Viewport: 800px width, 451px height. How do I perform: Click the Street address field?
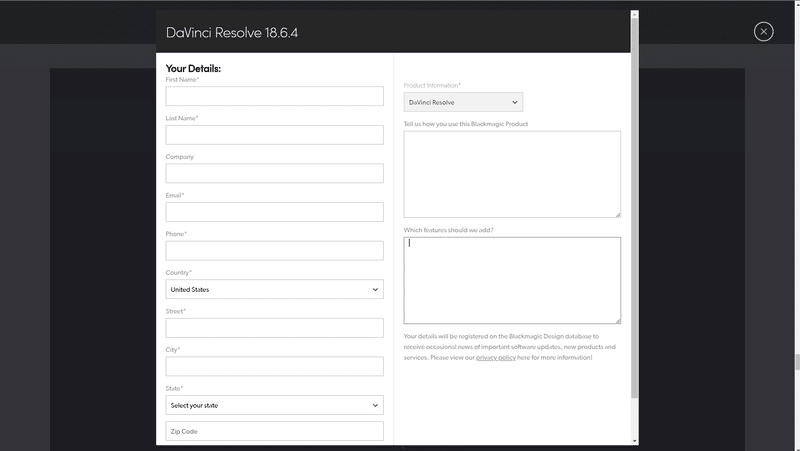(x=274, y=328)
